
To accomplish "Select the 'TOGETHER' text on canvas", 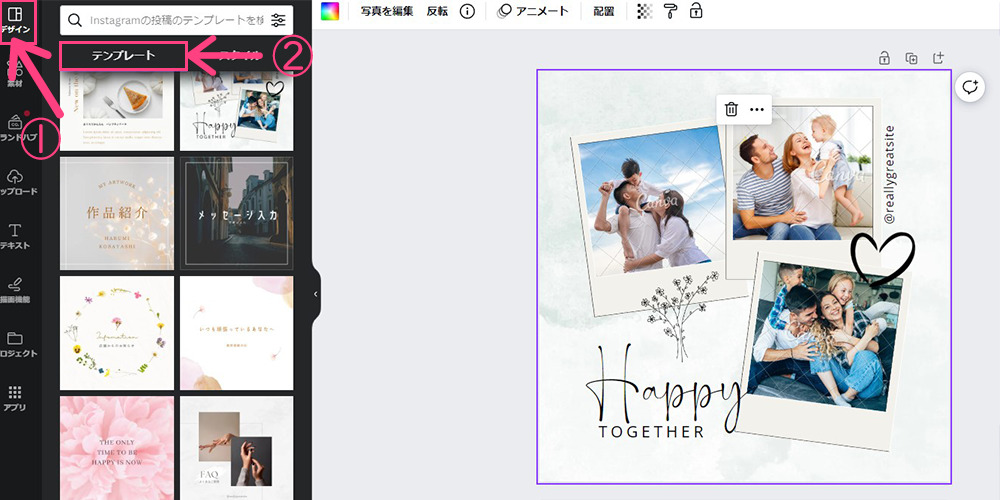I will (651, 432).
